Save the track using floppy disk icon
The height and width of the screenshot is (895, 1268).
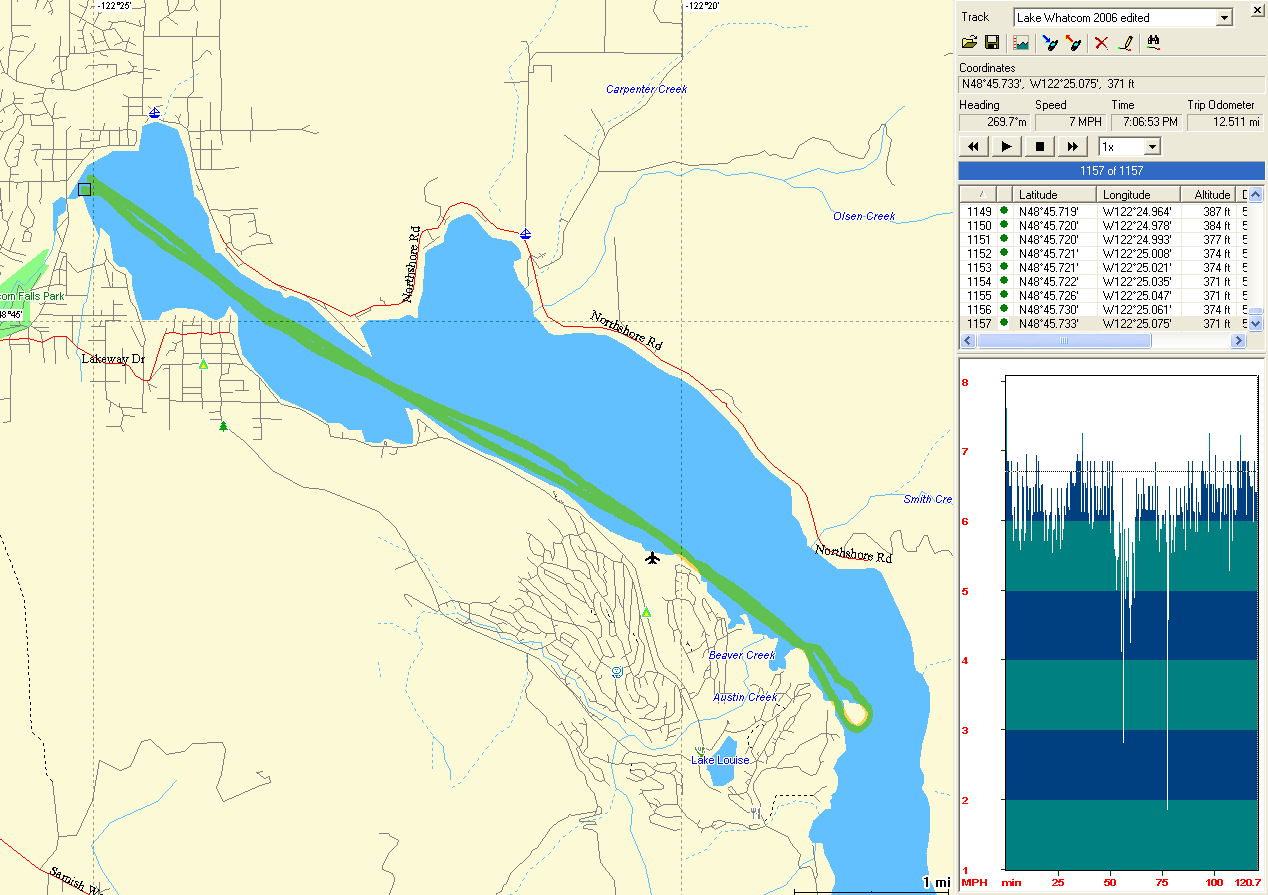tap(992, 43)
